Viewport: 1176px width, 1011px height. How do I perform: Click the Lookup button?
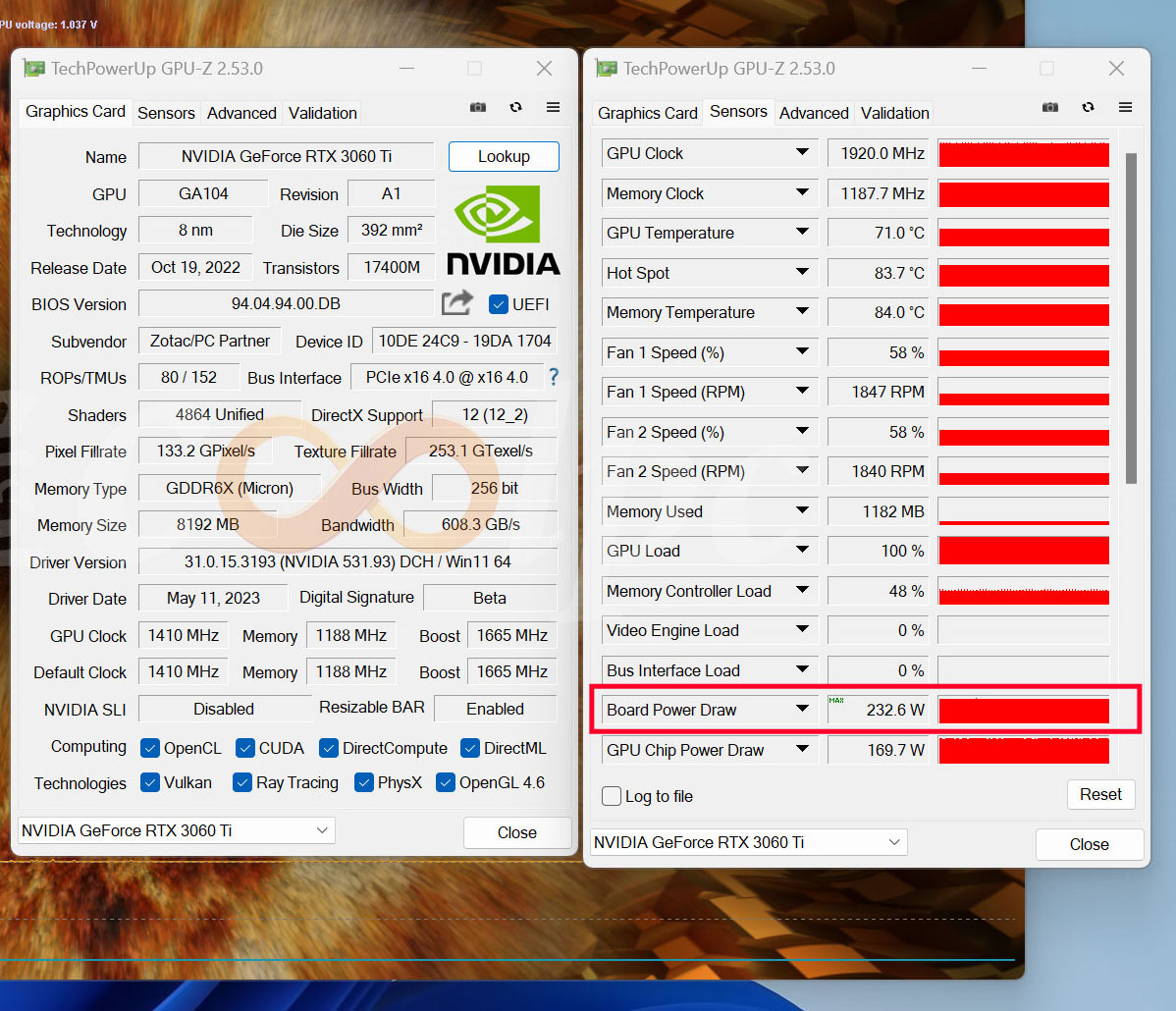(504, 156)
